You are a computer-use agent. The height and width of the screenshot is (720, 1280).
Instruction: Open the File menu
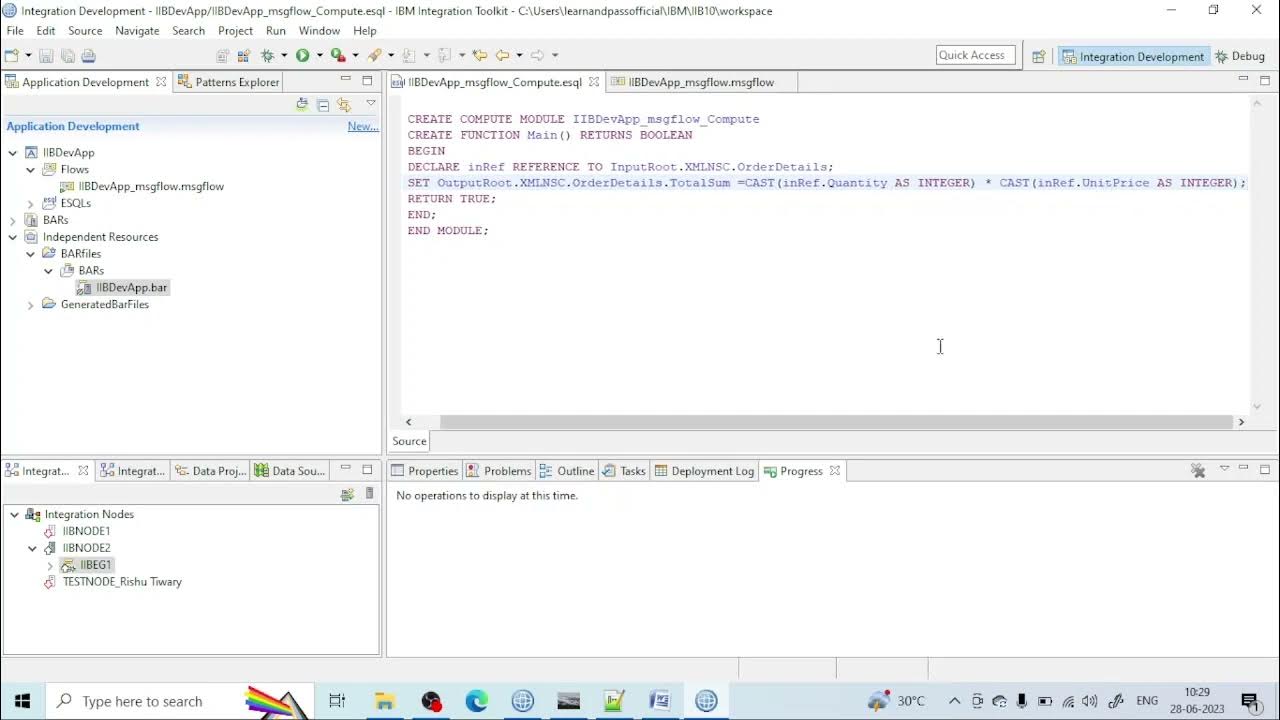15,31
